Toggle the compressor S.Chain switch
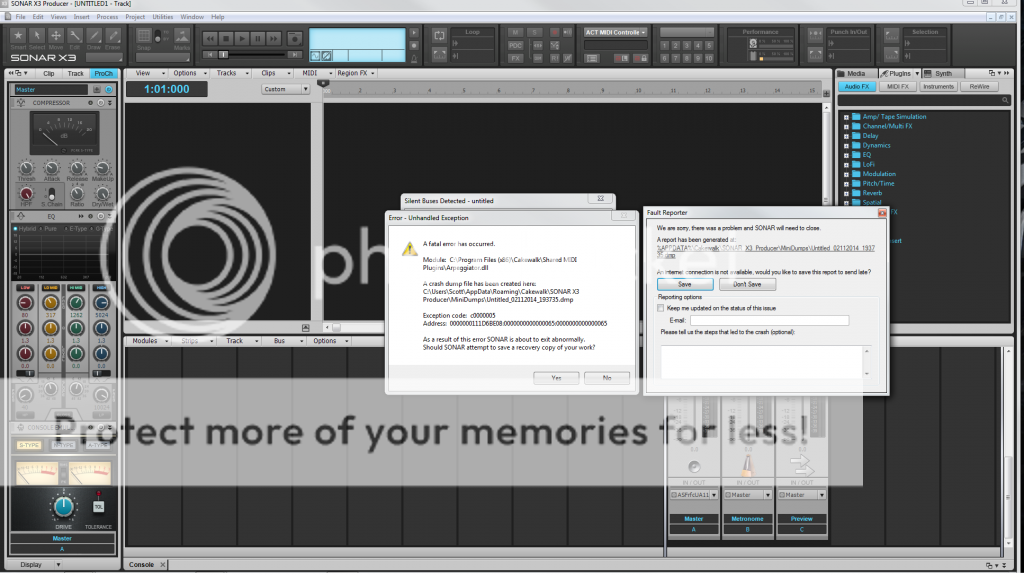The height and width of the screenshot is (575, 1024). [x=54, y=192]
